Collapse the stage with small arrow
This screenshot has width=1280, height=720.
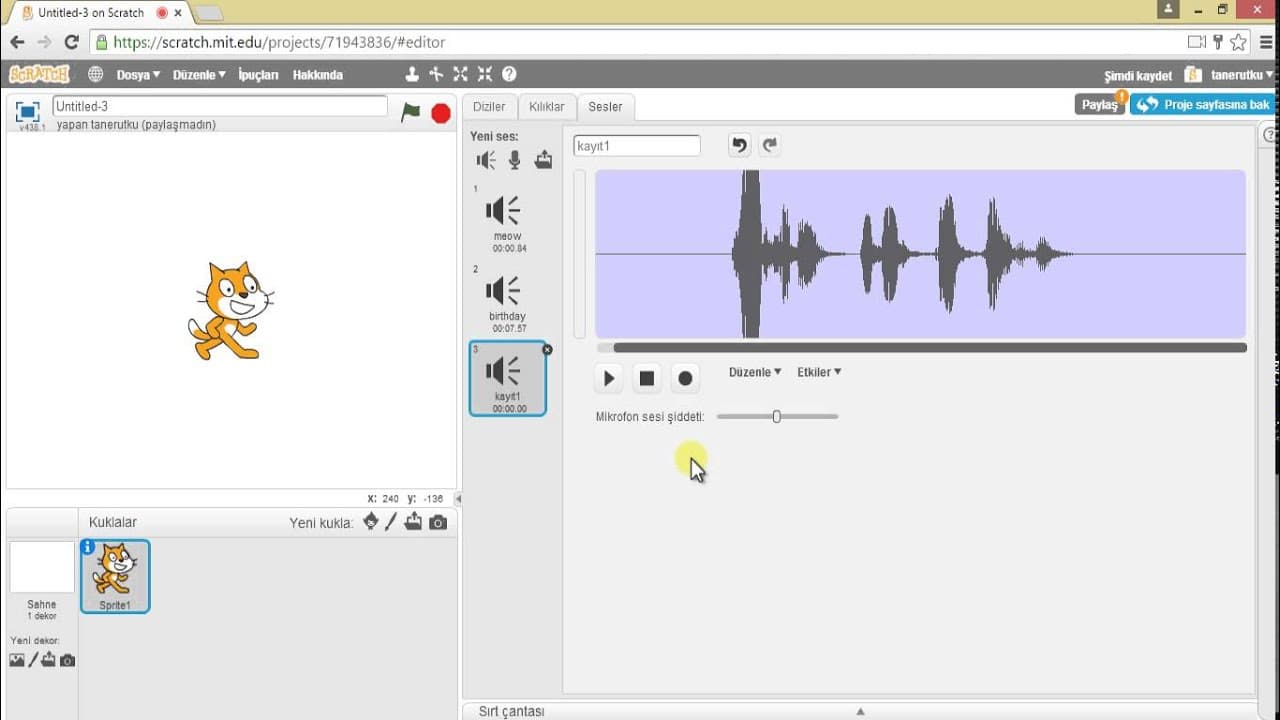pos(458,498)
